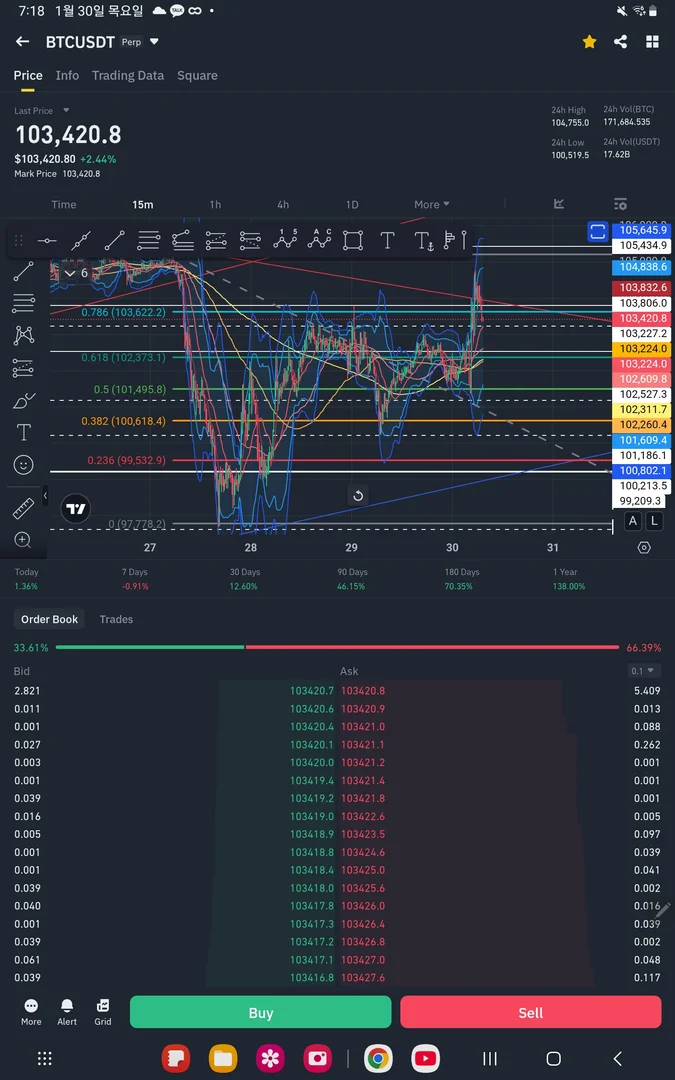Open the sidebar Fibonacci lines tools
Viewport: 675px width, 1080px height.
23,303
